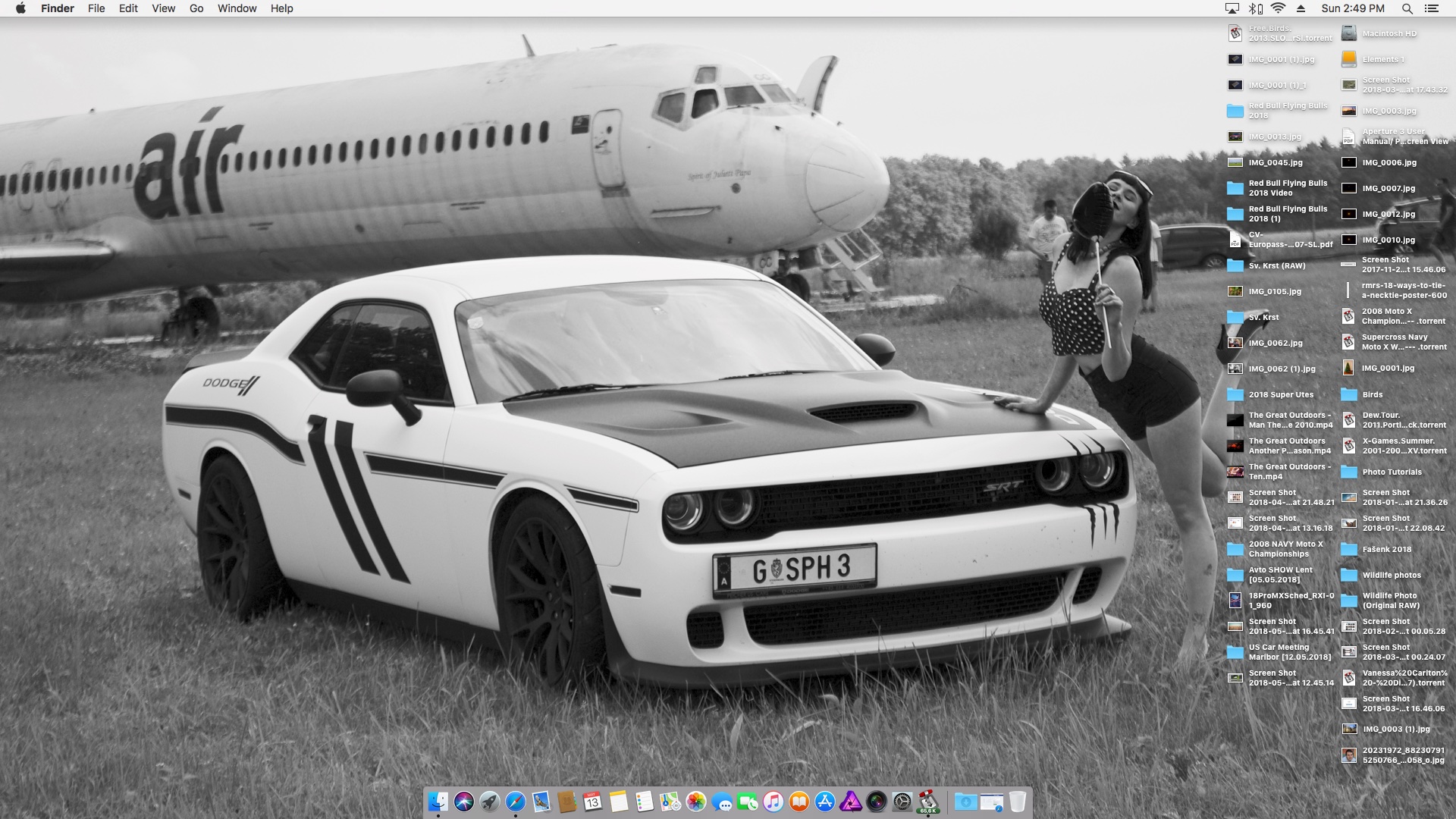Open Calendar icon showing 13
This screenshot has width=1456, height=819.
pyautogui.click(x=593, y=802)
